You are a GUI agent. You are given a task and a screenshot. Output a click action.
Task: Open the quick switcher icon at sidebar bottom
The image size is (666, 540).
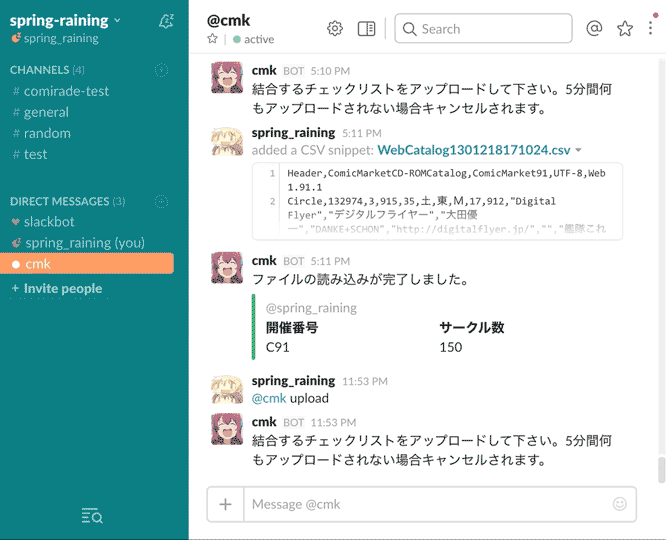click(x=92, y=516)
